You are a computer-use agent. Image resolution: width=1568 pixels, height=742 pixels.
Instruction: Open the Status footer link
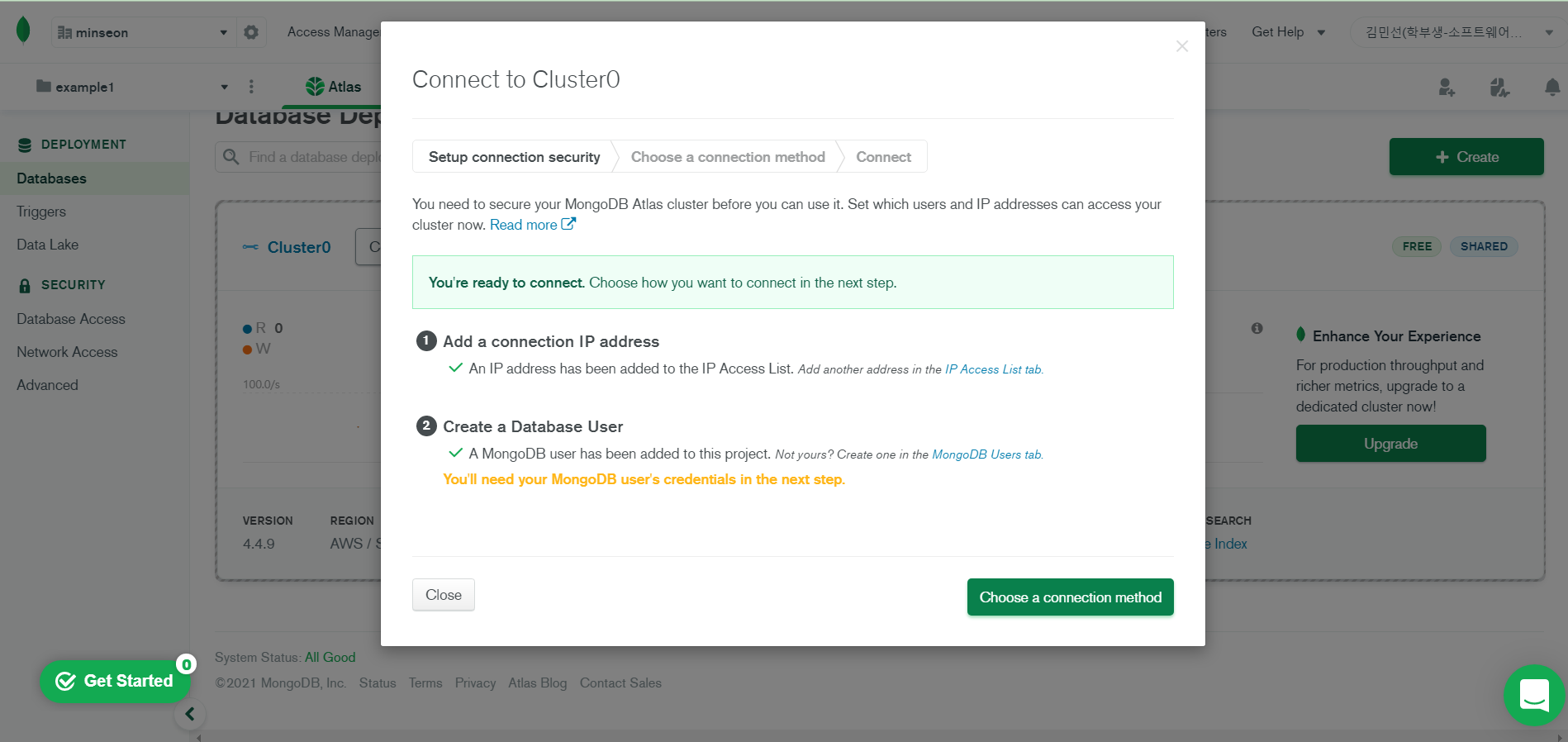tap(378, 683)
